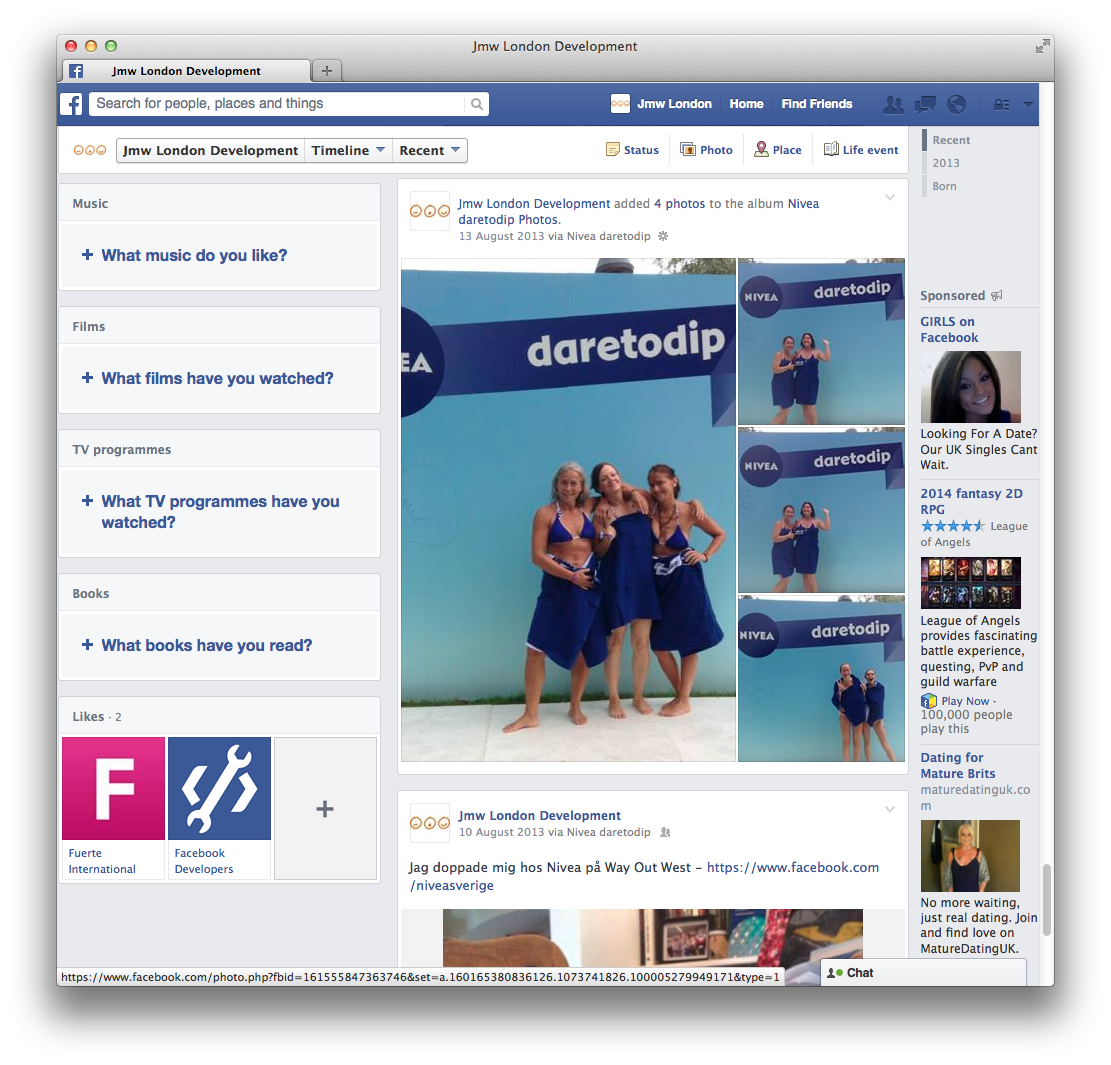Open the notifications globe icon
Image resolution: width=1111 pixels, height=1065 pixels.
coord(956,104)
